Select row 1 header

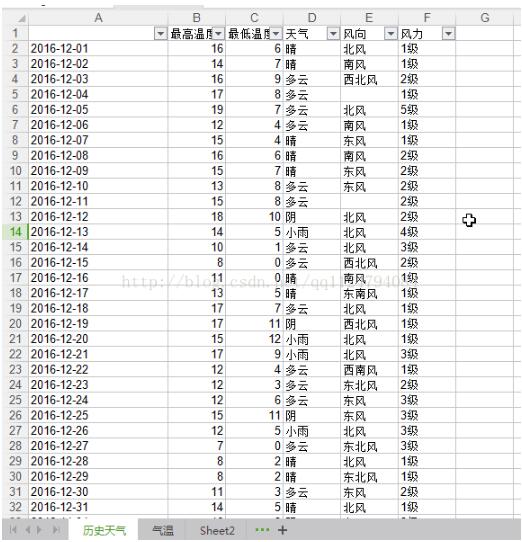click(x=15, y=34)
